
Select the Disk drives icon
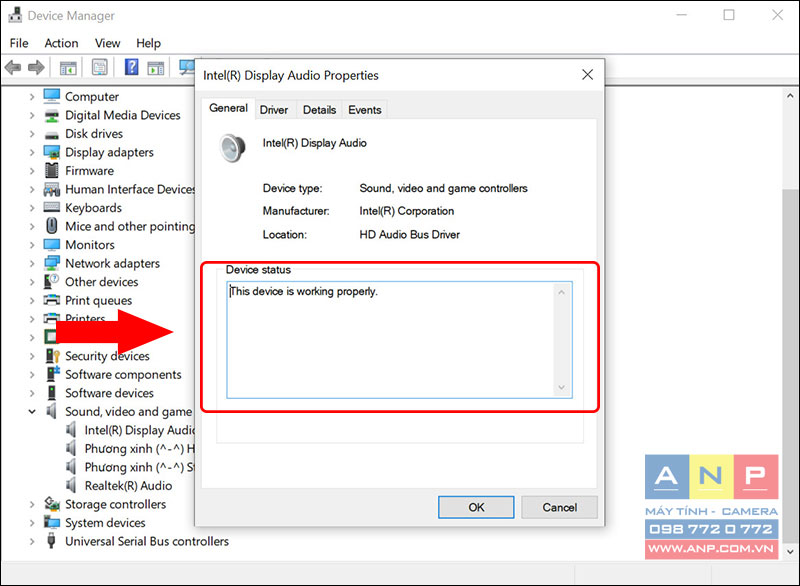(52, 135)
